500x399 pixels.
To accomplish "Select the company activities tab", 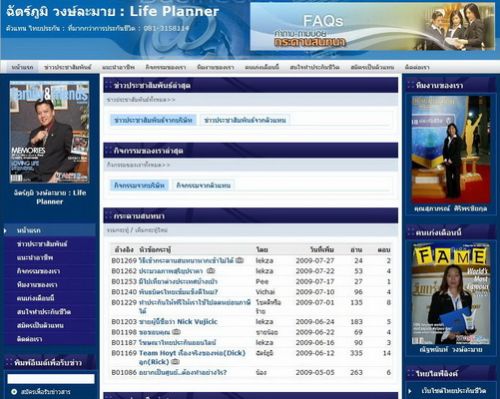I will pyautogui.click(x=139, y=185).
